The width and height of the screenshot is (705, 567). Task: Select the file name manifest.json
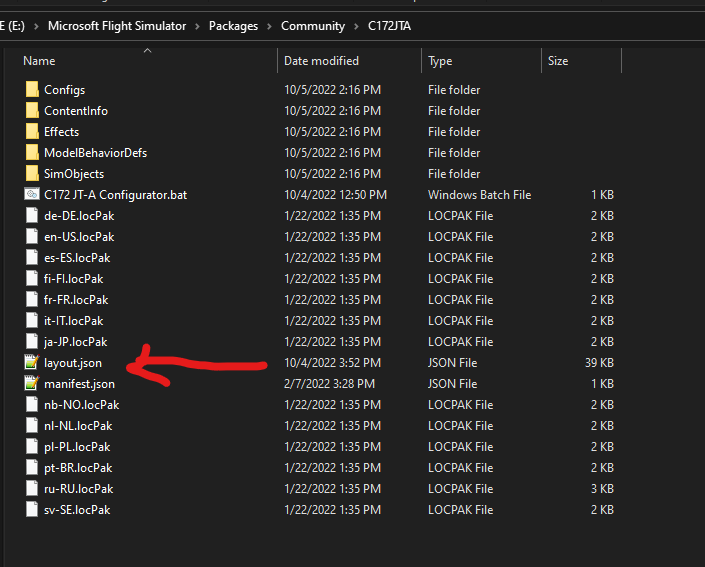click(x=79, y=384)
